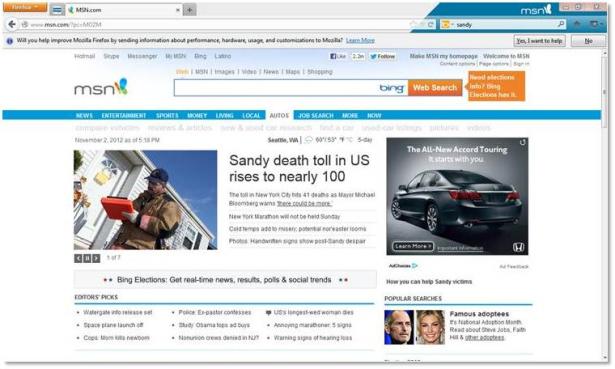
Task: Dismiss the telemetry prompt with No
Action: (x=588, y=41)
